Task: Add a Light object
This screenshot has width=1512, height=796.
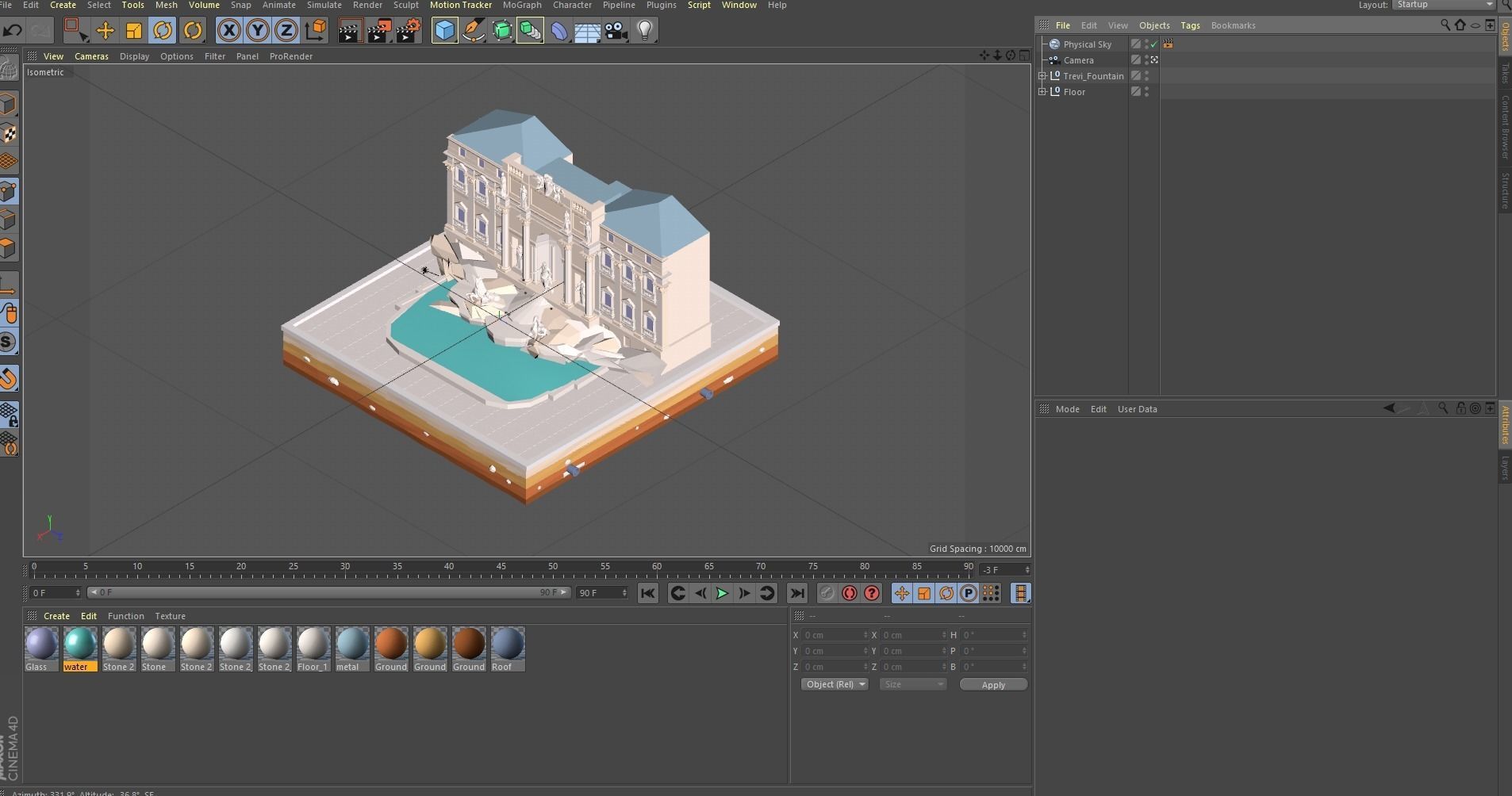Action: (x=645, y=31)
